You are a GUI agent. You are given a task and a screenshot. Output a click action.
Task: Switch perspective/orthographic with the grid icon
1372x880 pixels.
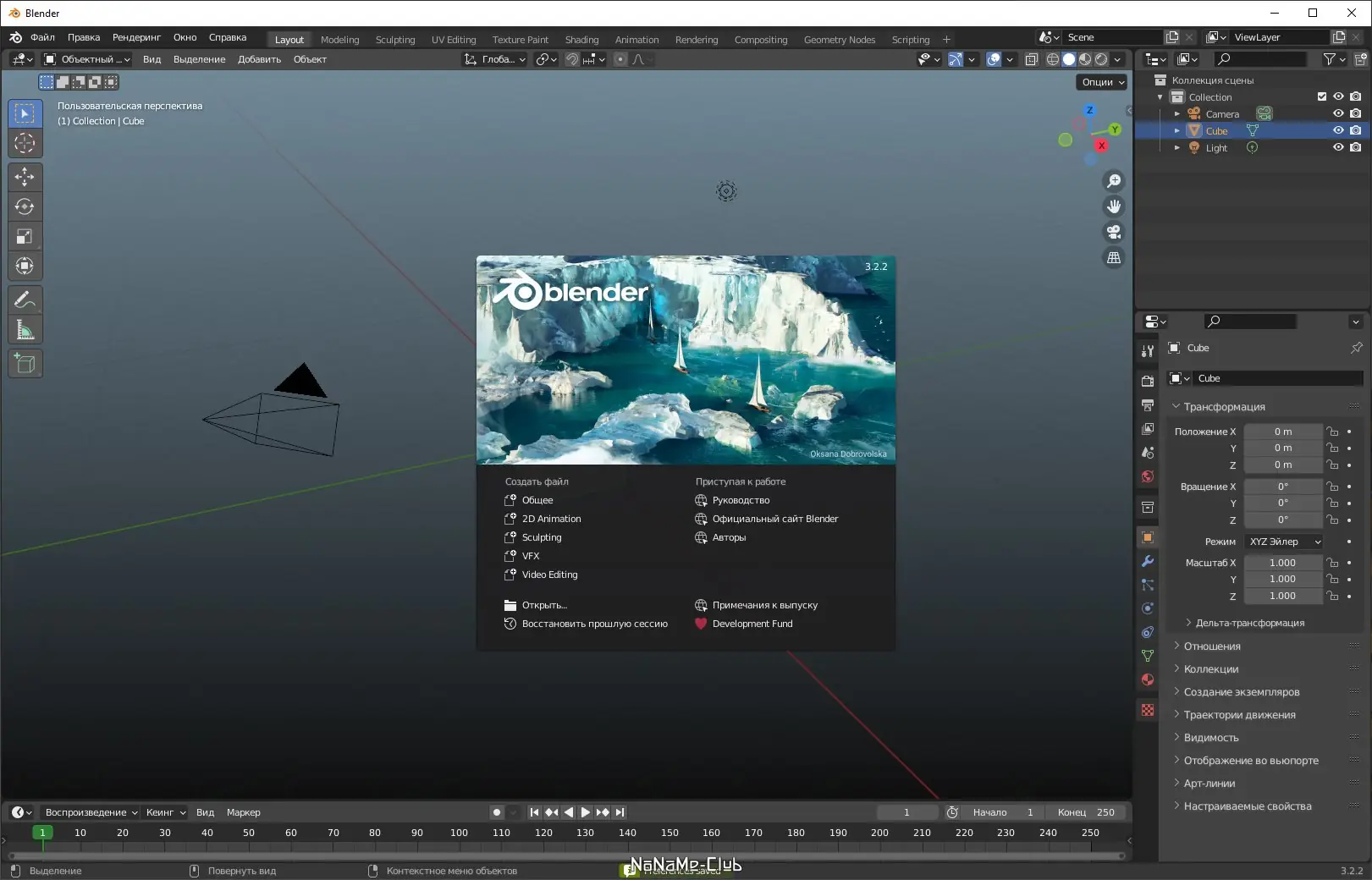[1114, 257]
